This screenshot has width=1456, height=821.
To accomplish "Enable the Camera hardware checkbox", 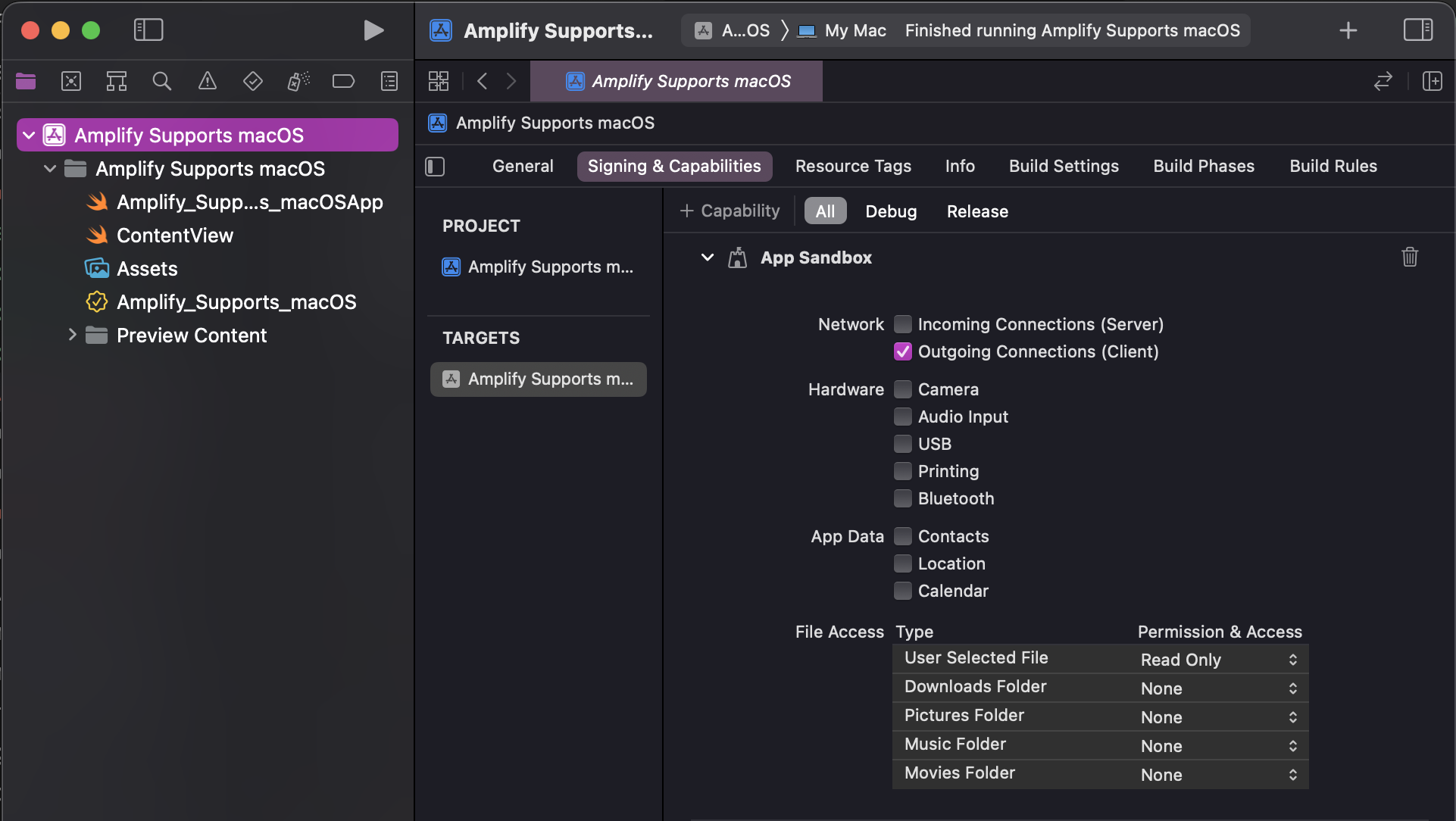I will click(x=903, y=389).
